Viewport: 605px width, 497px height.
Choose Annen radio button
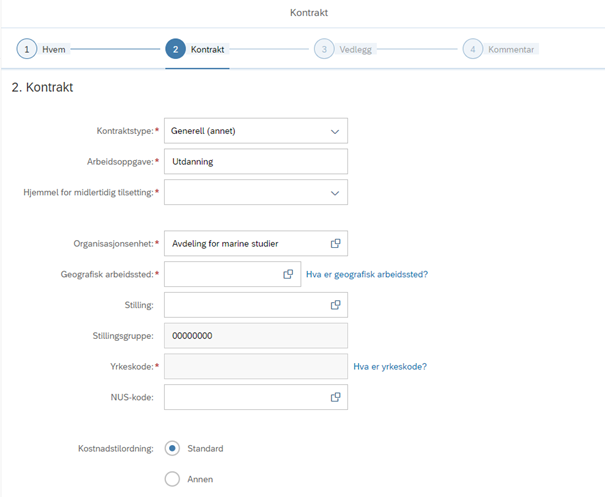tap(172, 479)
